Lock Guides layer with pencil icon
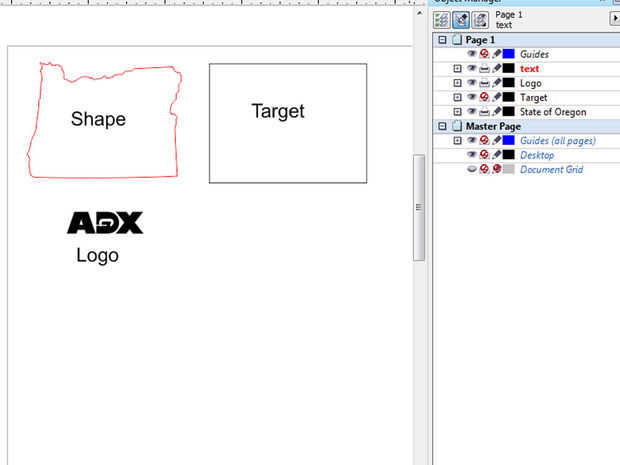Image resolution: width=620 pixels, height=465 pixels. [497, 54]
